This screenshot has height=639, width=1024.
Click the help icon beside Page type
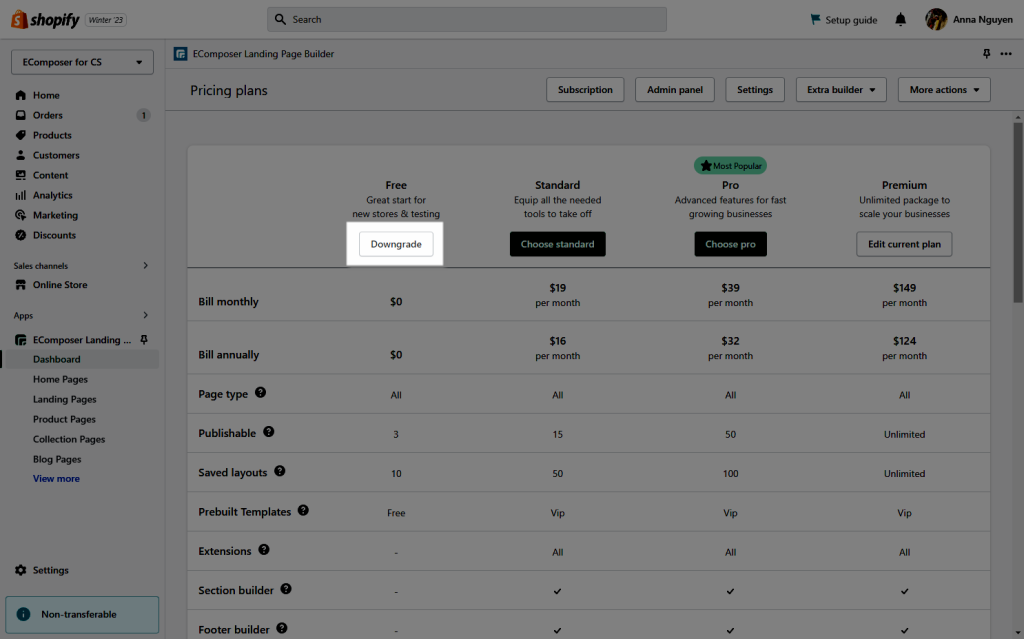pyautogui.click(x=261, y=393)
